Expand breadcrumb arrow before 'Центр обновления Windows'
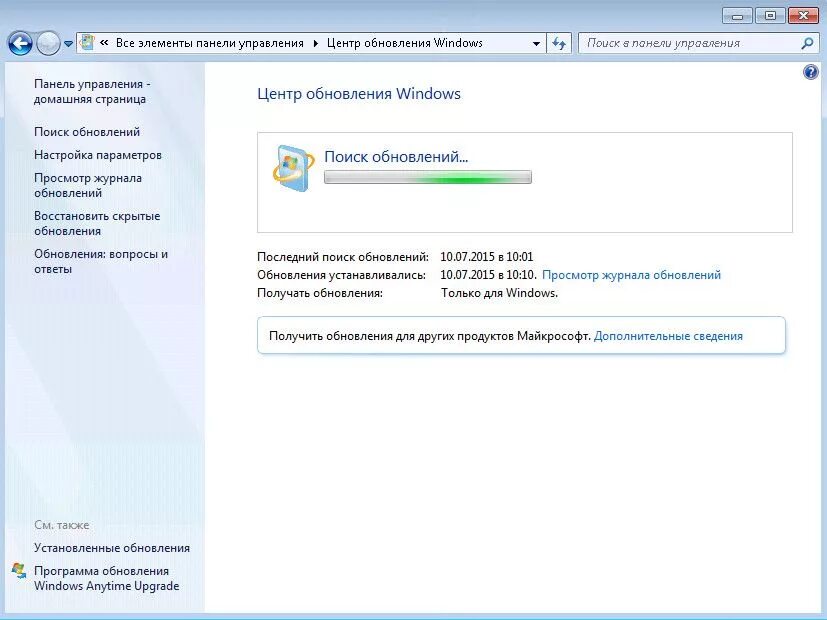The height and width of the screenshot is (620, 827). point(315,43)
